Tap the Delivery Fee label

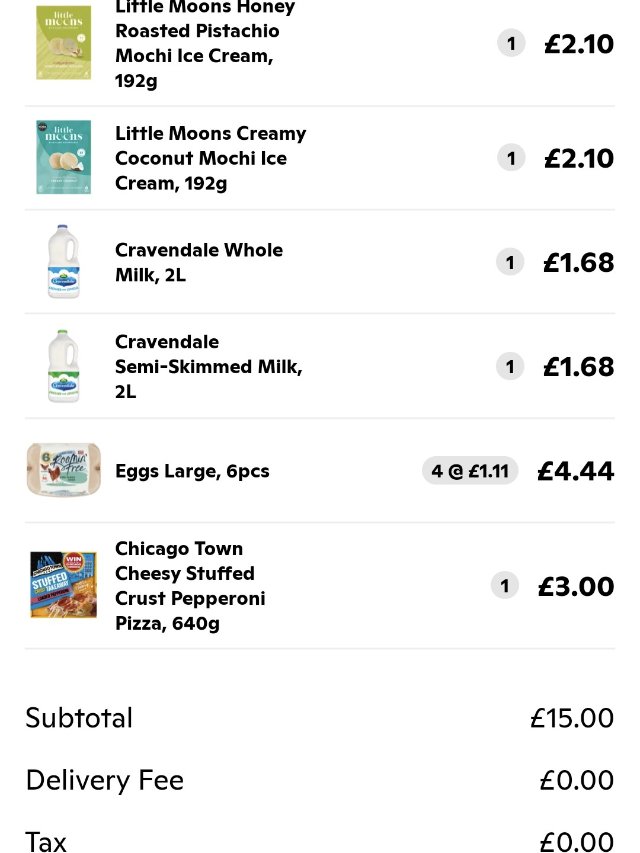[x=104, y=780]
